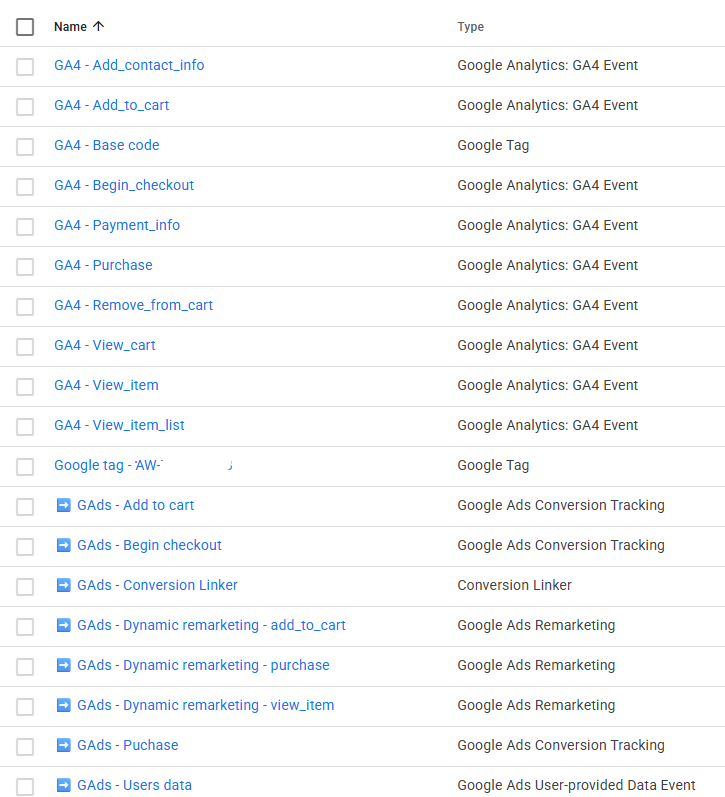The width and height of the screenshot is (725, 797).
Task: Open the GA4 - View_item tag
Action: pos(106,385)
